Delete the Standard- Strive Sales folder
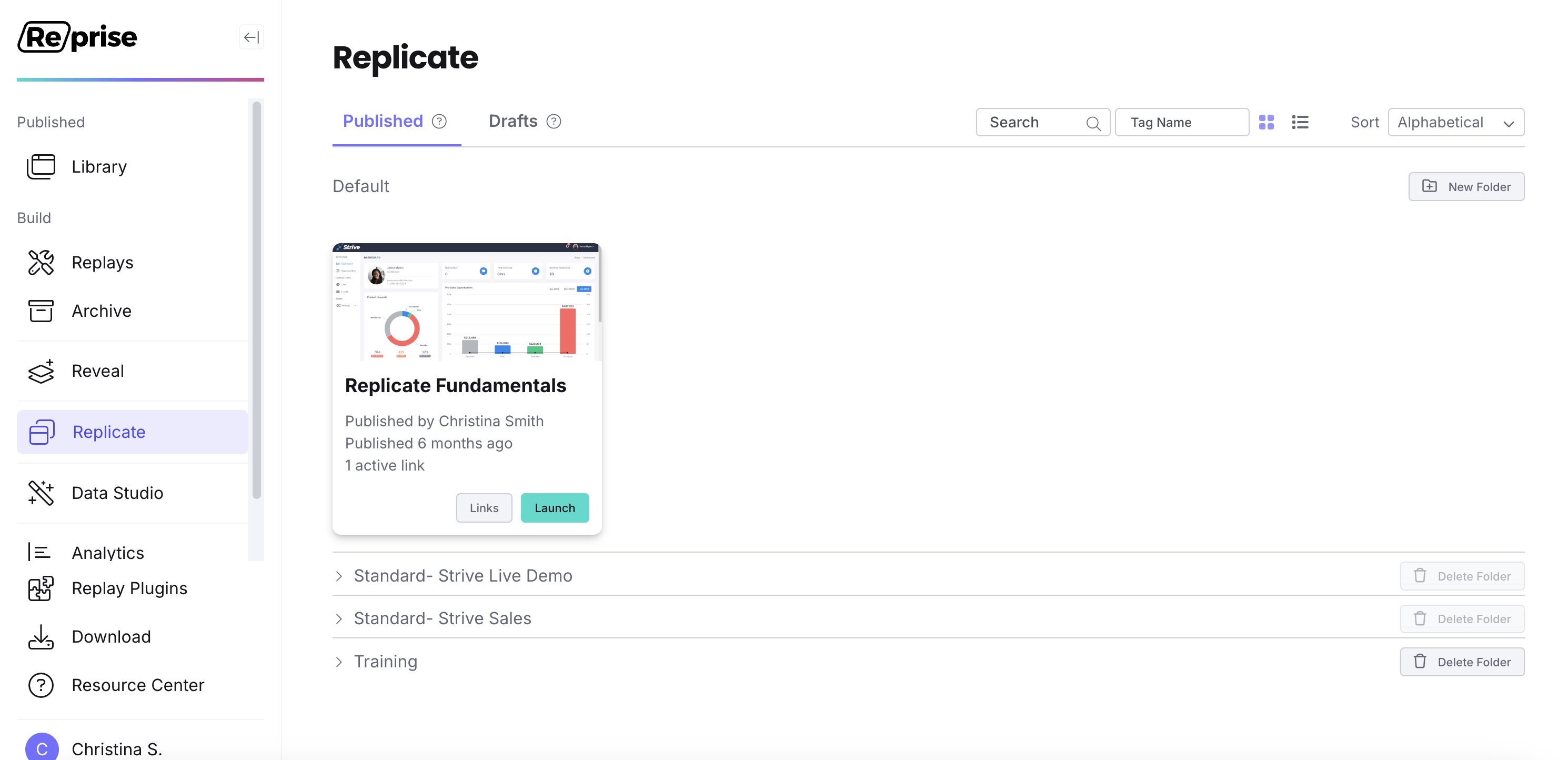The height and width of the screenshot is (760, 1568). (x=1462, y=619)
